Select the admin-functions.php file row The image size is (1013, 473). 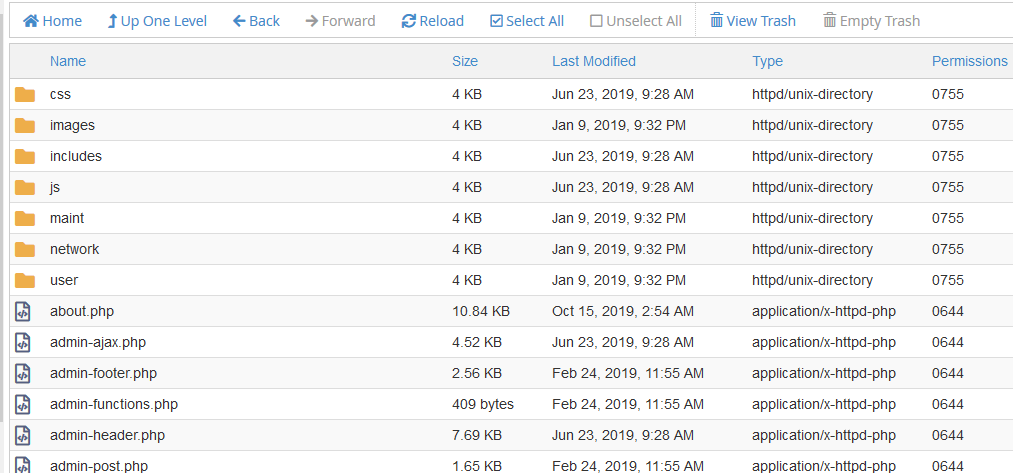pyautogui.click(x=511, y=405)
